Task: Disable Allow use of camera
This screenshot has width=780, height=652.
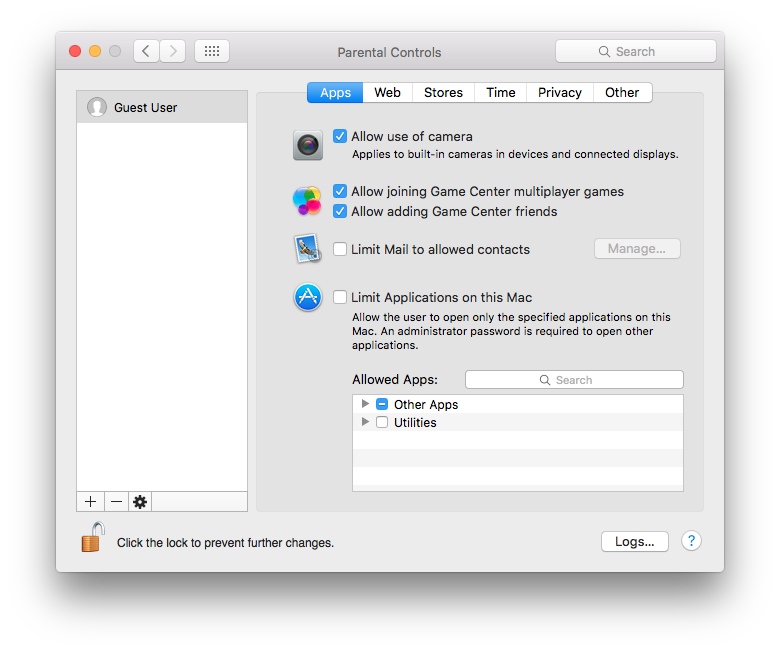Action: tap(340, 136)
